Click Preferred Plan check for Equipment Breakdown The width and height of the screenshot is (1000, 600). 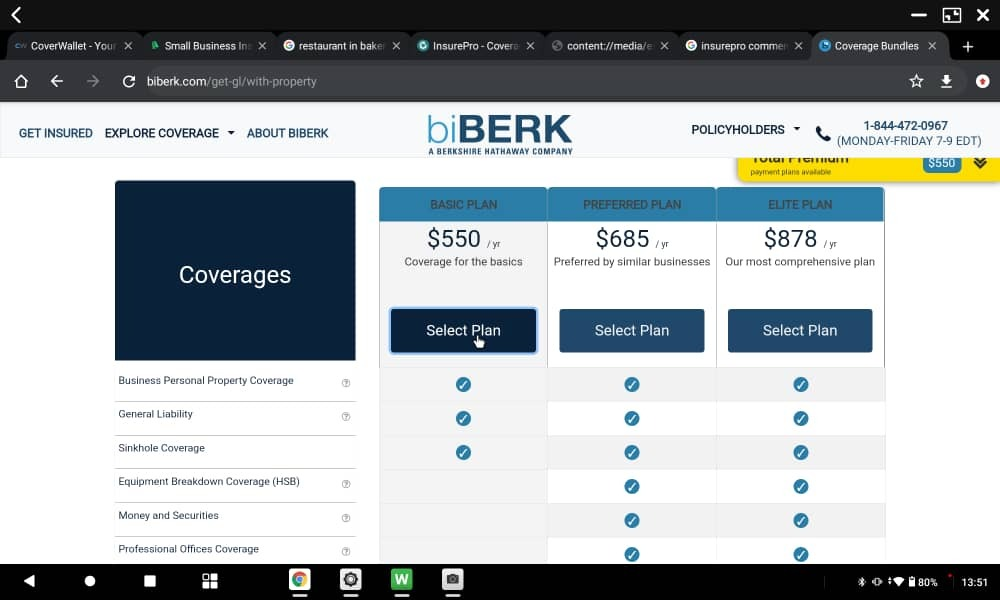pyautogui.click(x=632, y=487)
